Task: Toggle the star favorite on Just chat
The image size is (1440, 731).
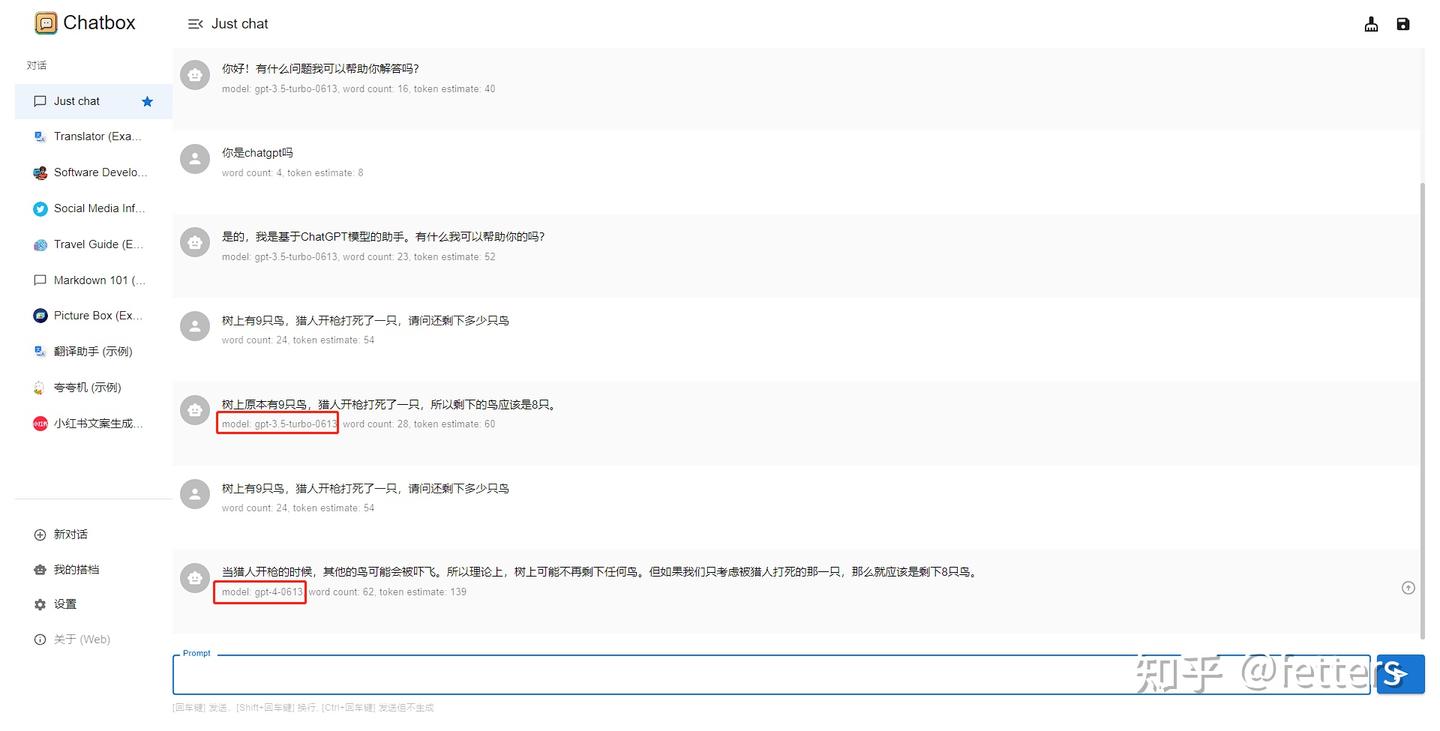Action: [147, 101]
